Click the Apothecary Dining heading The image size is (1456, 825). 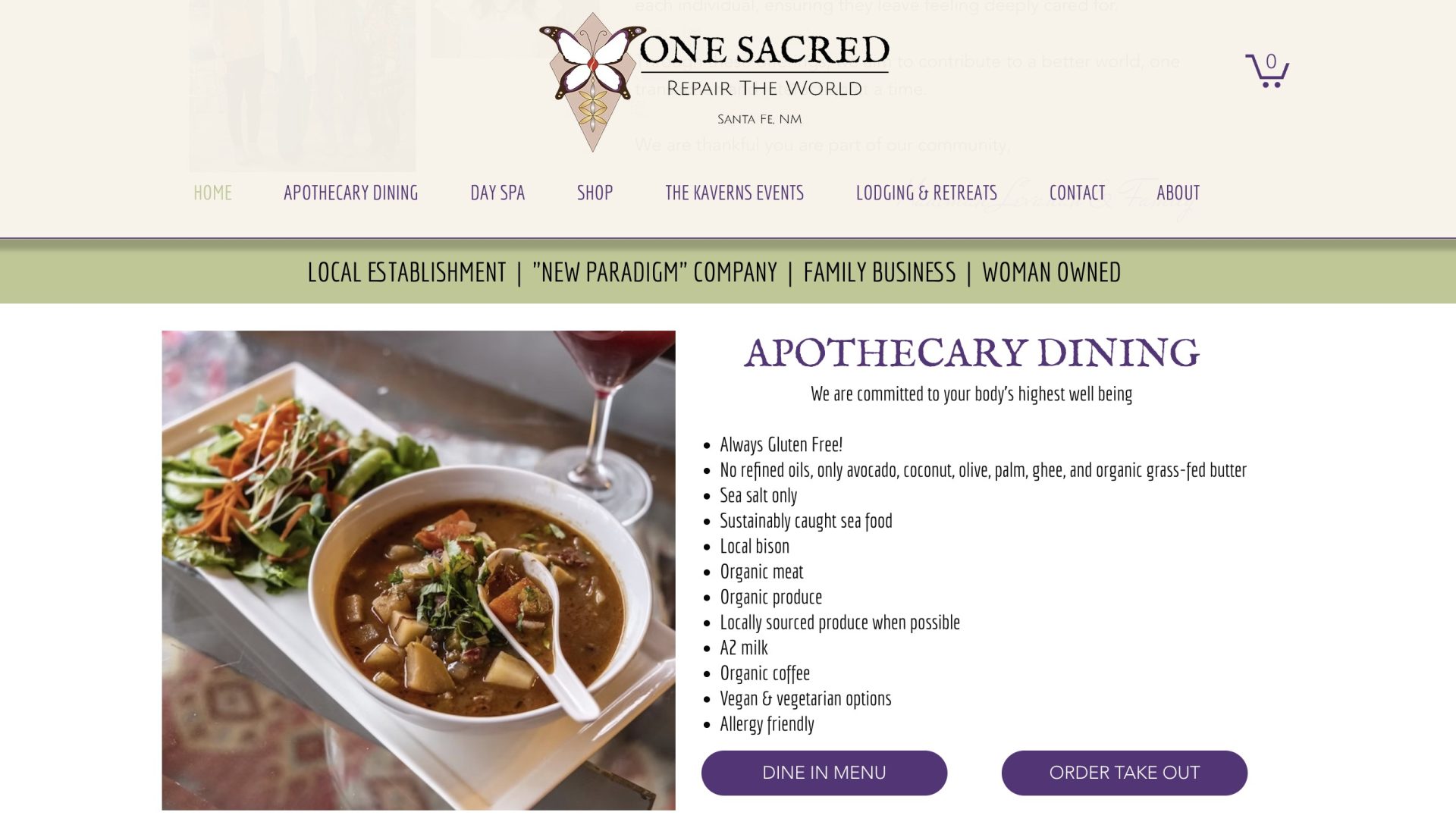point(971,353)
